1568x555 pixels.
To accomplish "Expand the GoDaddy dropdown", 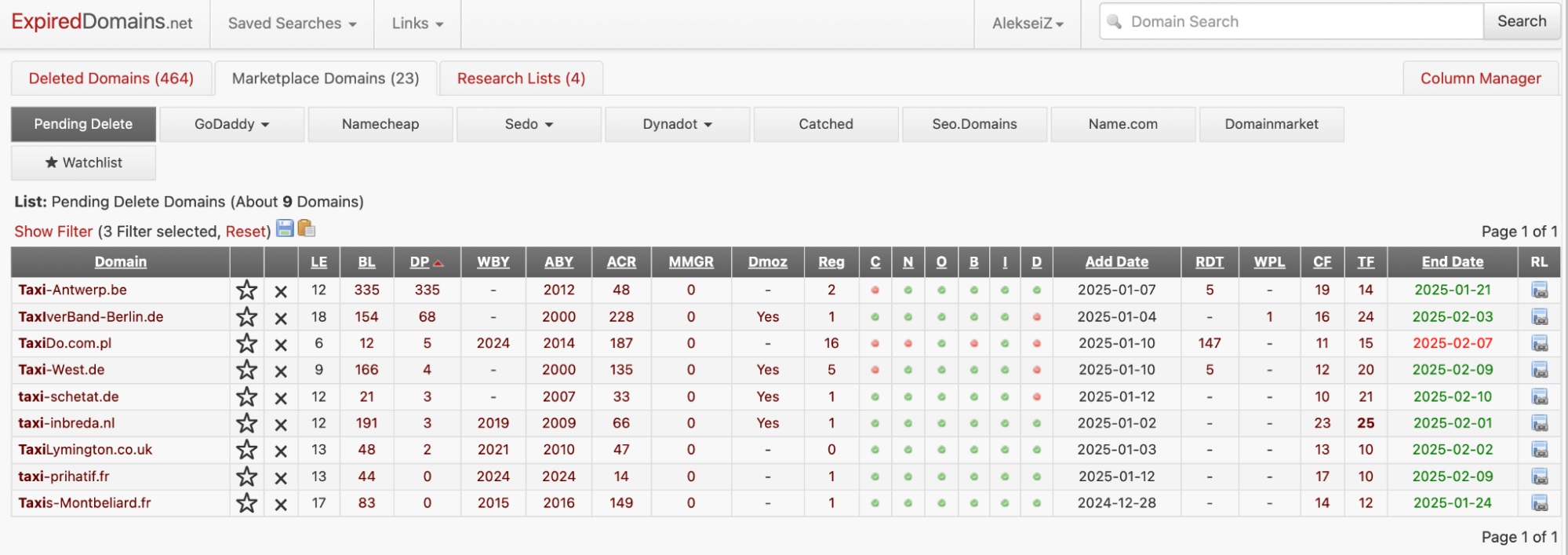I will [x=231, y=124].
